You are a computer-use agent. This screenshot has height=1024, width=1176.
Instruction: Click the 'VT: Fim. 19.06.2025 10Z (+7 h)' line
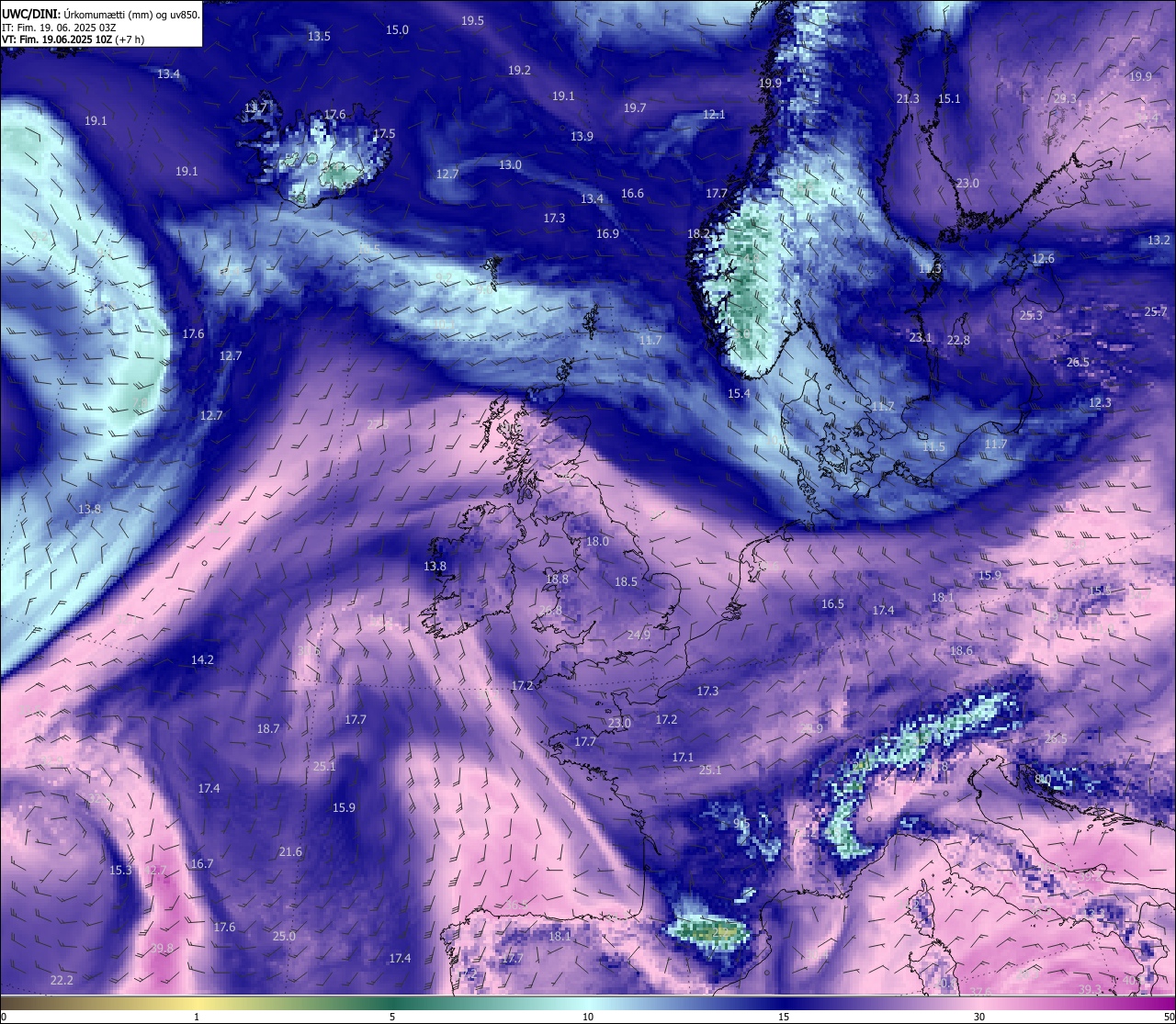coord(73,39)
